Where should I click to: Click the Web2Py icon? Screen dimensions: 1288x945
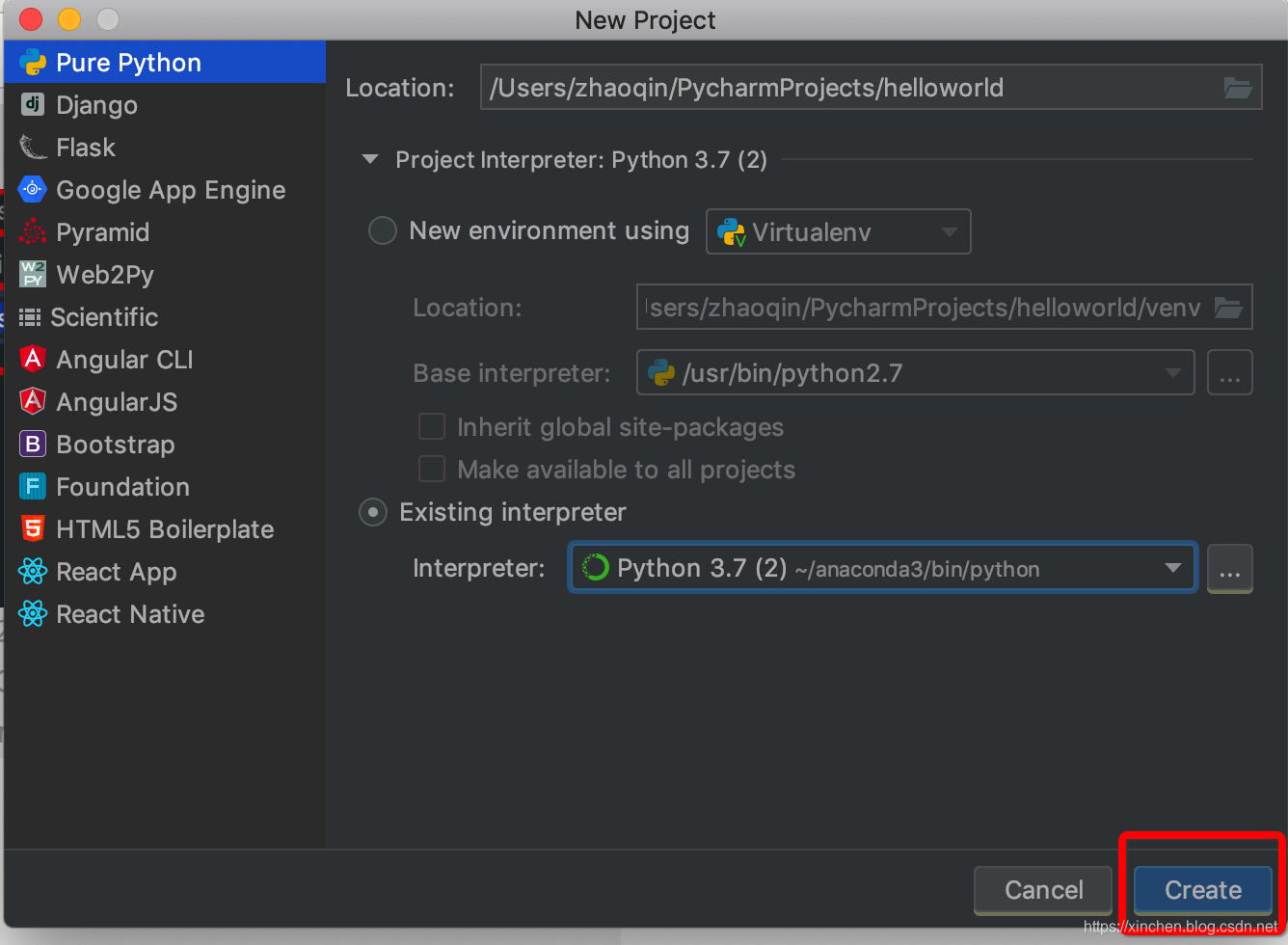33,274
